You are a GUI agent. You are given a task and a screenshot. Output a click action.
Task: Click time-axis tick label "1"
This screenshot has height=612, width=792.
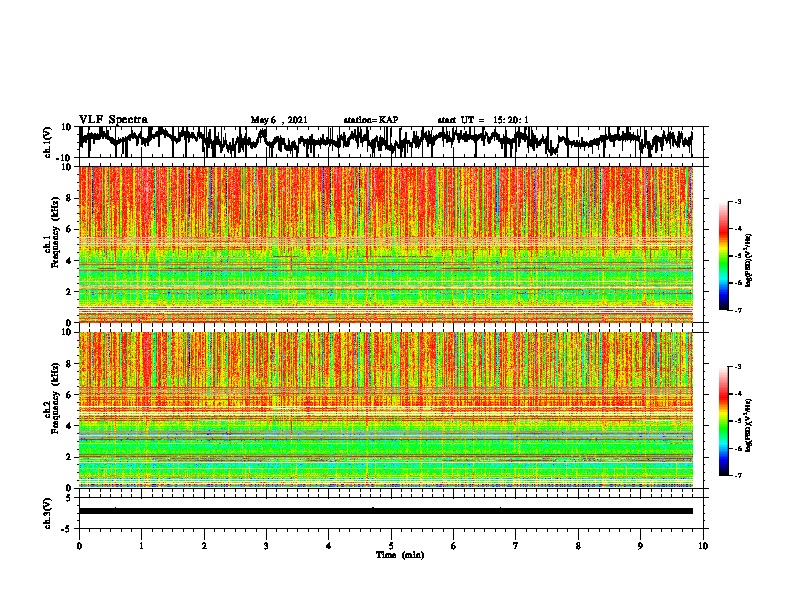pyautogui.click(x=141, y=546)
